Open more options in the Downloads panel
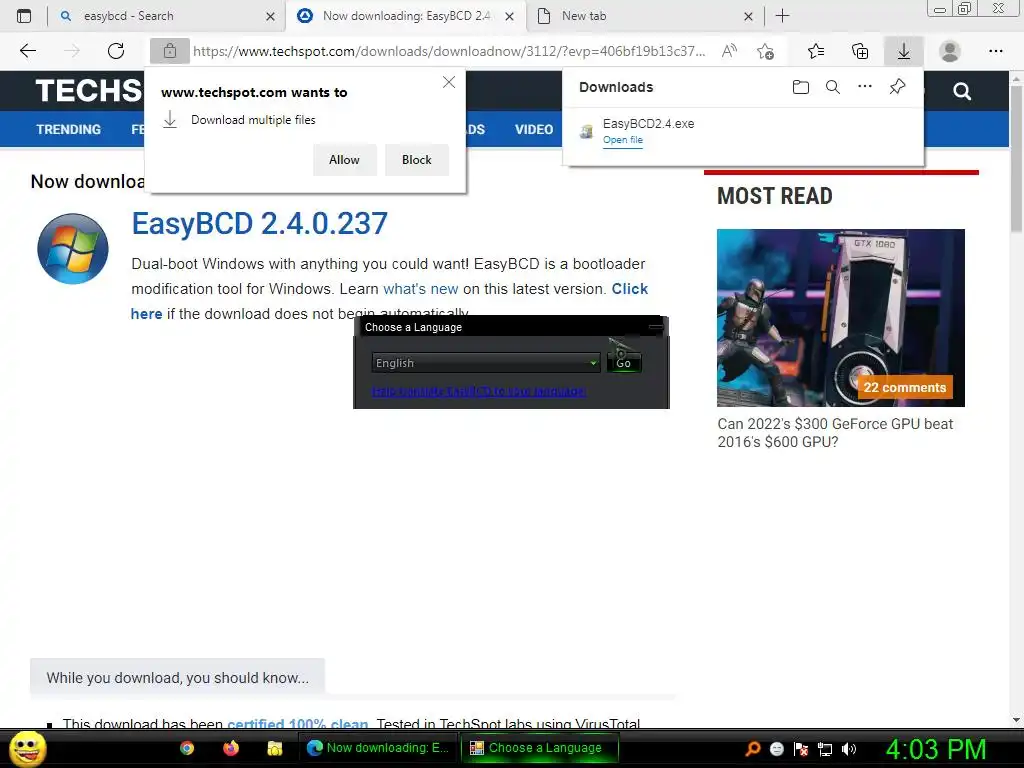Image resolution: width=1024 pixels, height=768 pixels. tap(865, 86)
